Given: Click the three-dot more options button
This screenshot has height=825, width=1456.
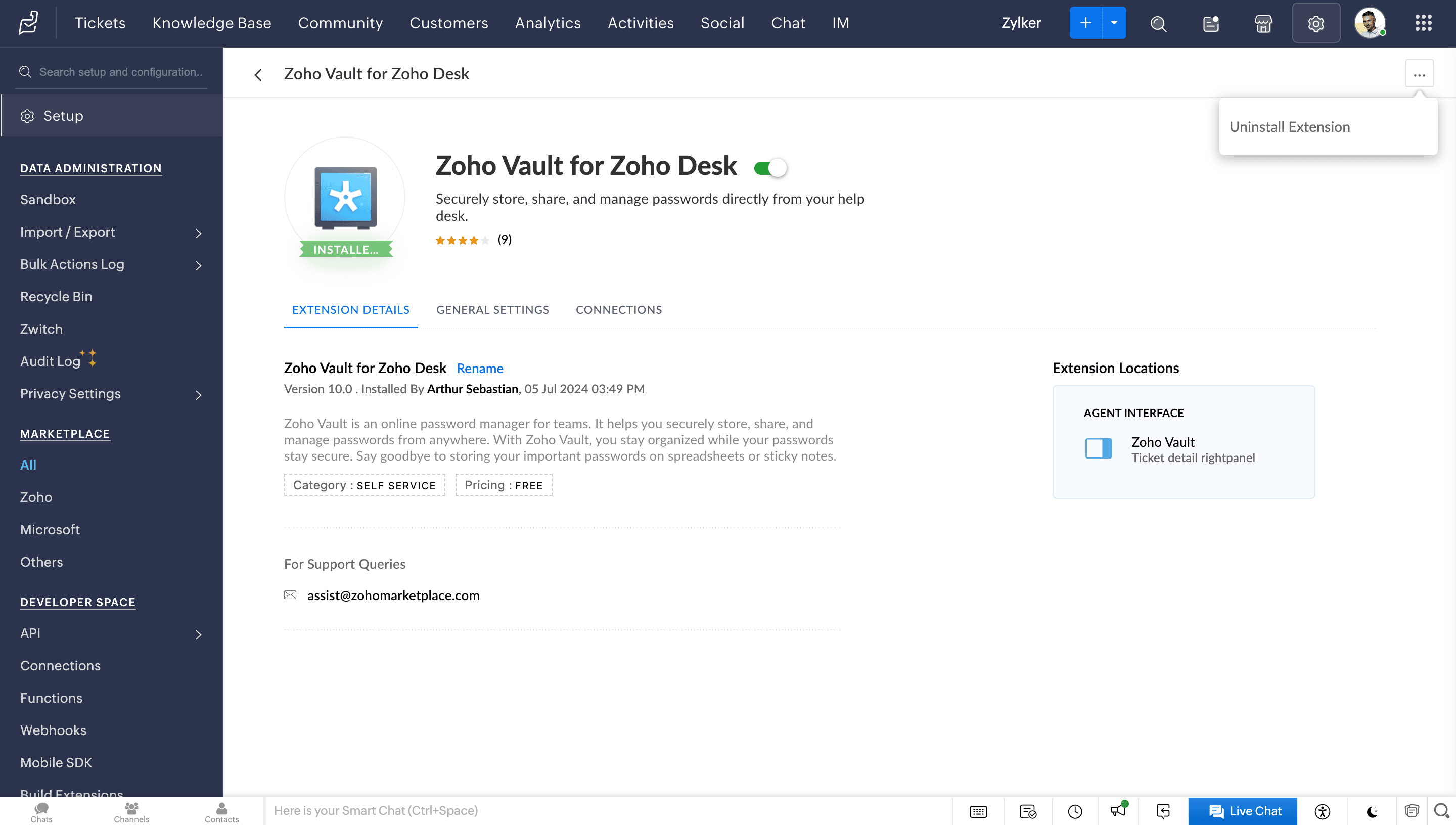Looking at the screenshot, I should pos(1419,74).
